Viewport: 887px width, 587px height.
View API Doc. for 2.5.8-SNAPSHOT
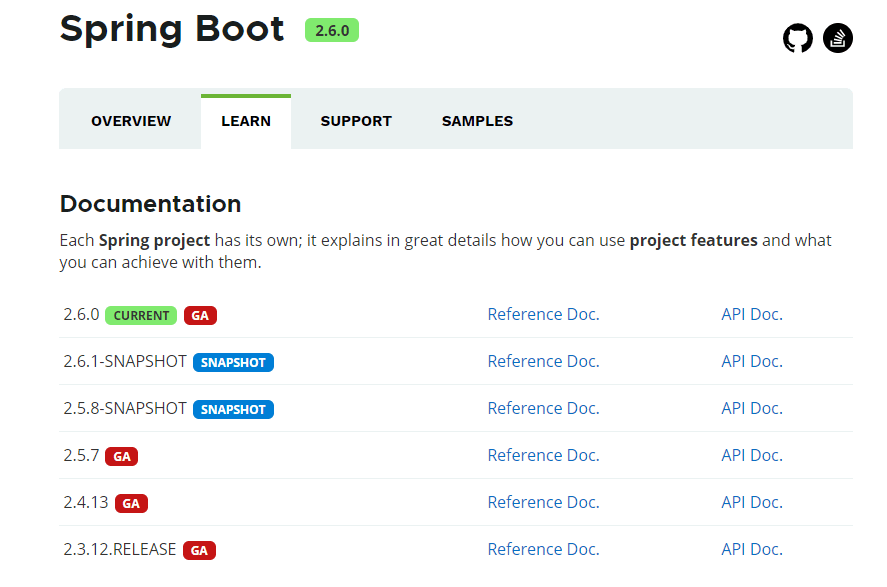(752, 408)
